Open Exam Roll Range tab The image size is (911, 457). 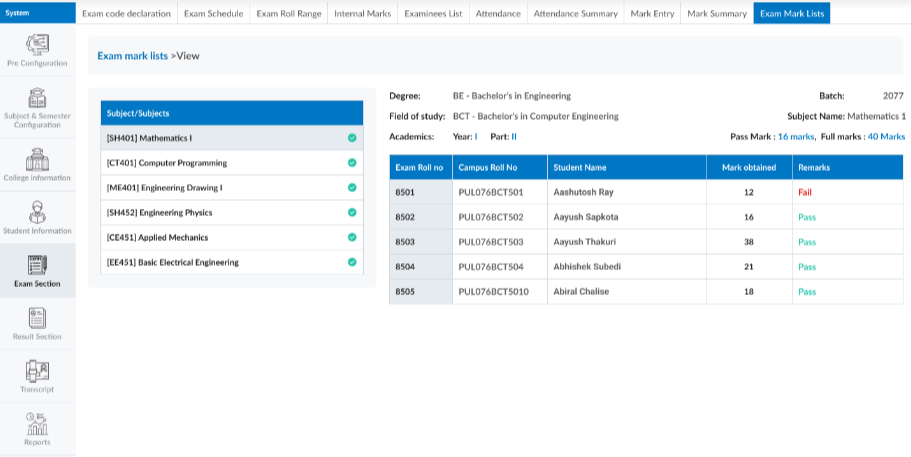click(289, 13)
